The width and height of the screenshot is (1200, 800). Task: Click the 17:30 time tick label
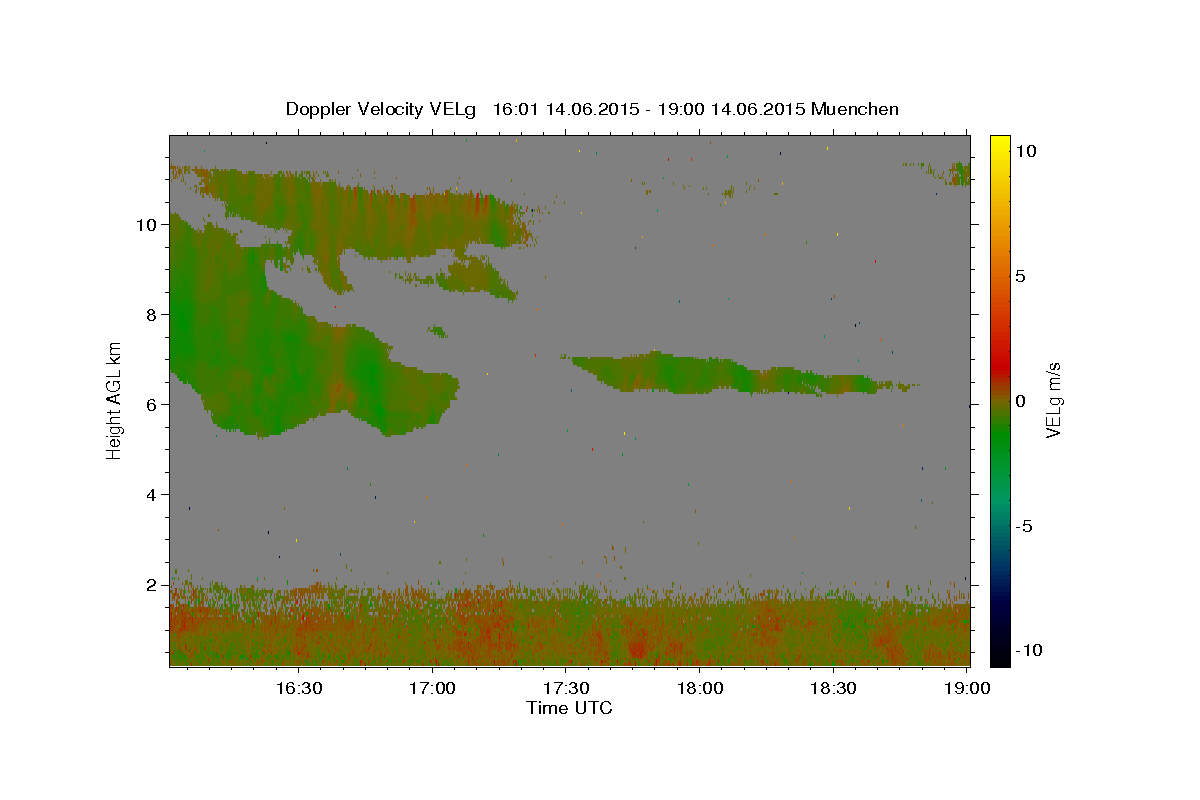pyautogui.click(x=566, y=688)
